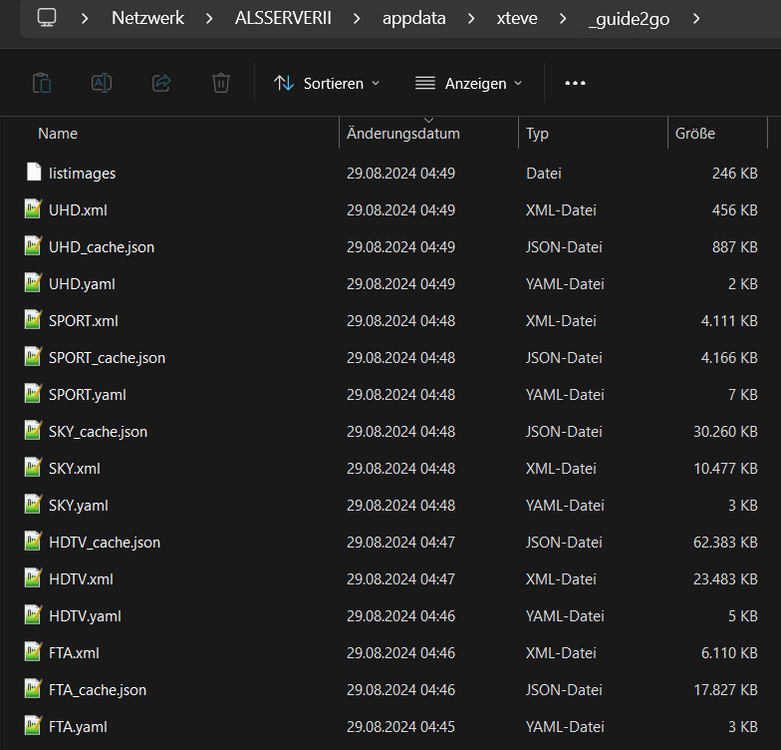The image size is (781, 750).
Task: Click the SPORT_cache.json file icon
Action: point(33,357)
